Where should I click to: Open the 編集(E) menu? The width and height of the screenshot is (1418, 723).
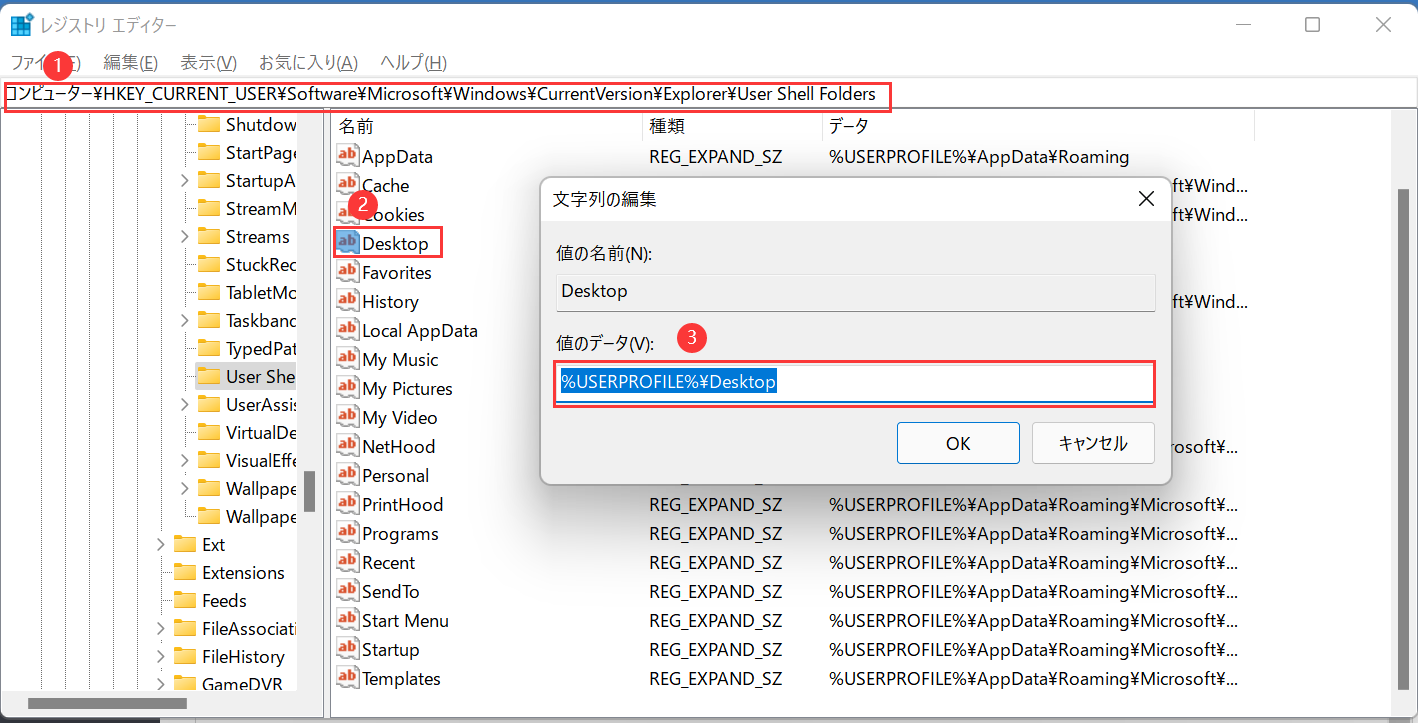(x=130, y=62)
